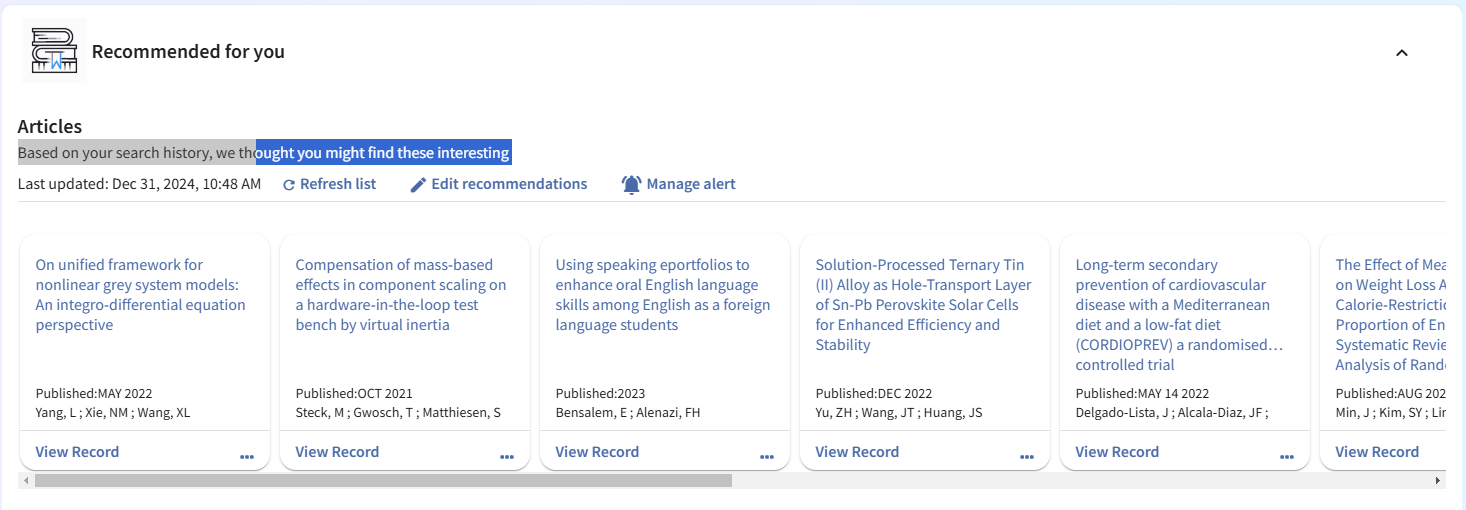Click the horizontal scrollbar thumb
This screenshot has width=1466, height=510.
click(x=383, y=481)
